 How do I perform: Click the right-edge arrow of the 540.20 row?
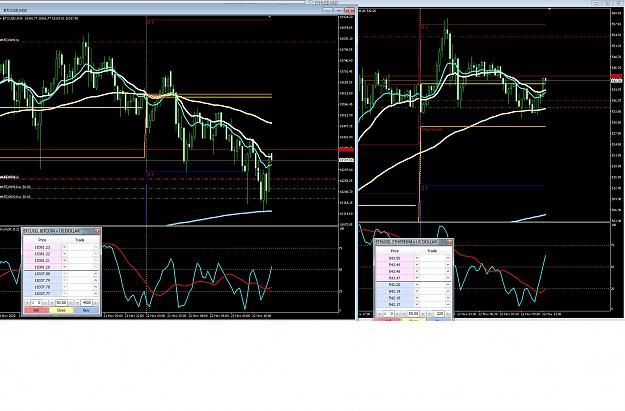[448, 285]
